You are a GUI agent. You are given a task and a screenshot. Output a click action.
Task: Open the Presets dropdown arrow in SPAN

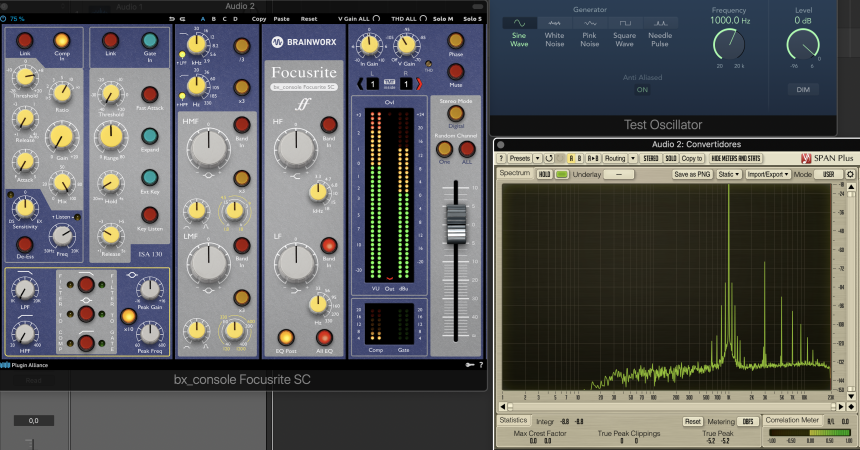point(538,158)
